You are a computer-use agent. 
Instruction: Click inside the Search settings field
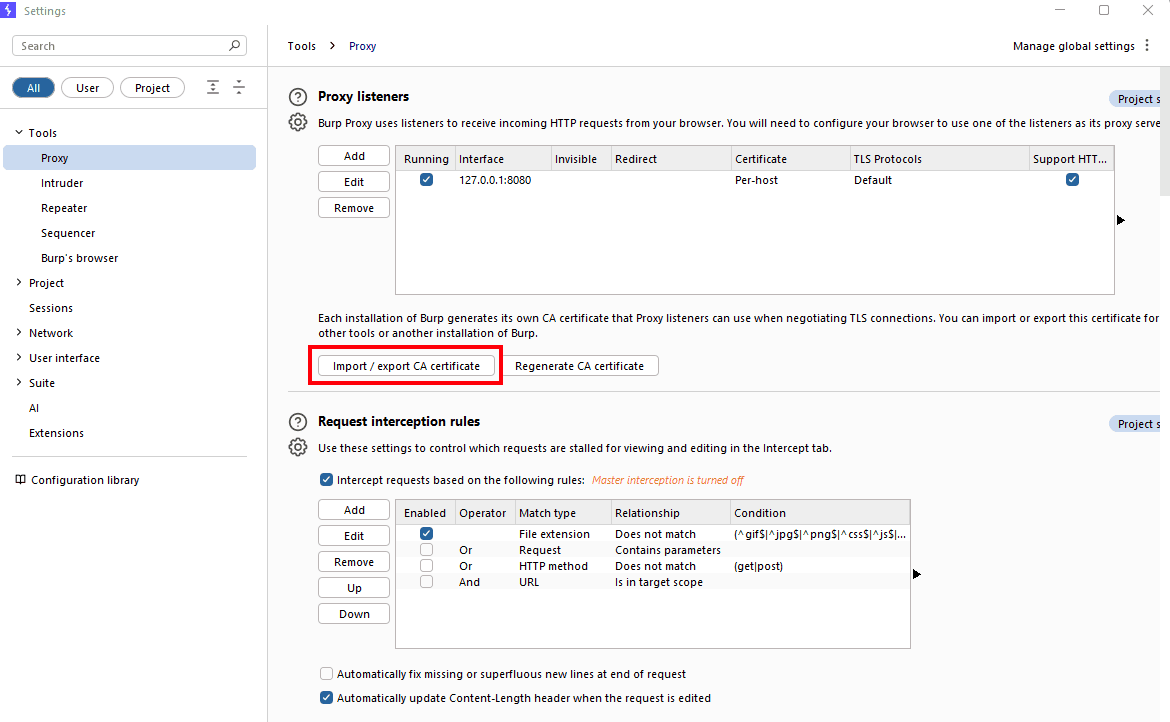pos(120,45)
